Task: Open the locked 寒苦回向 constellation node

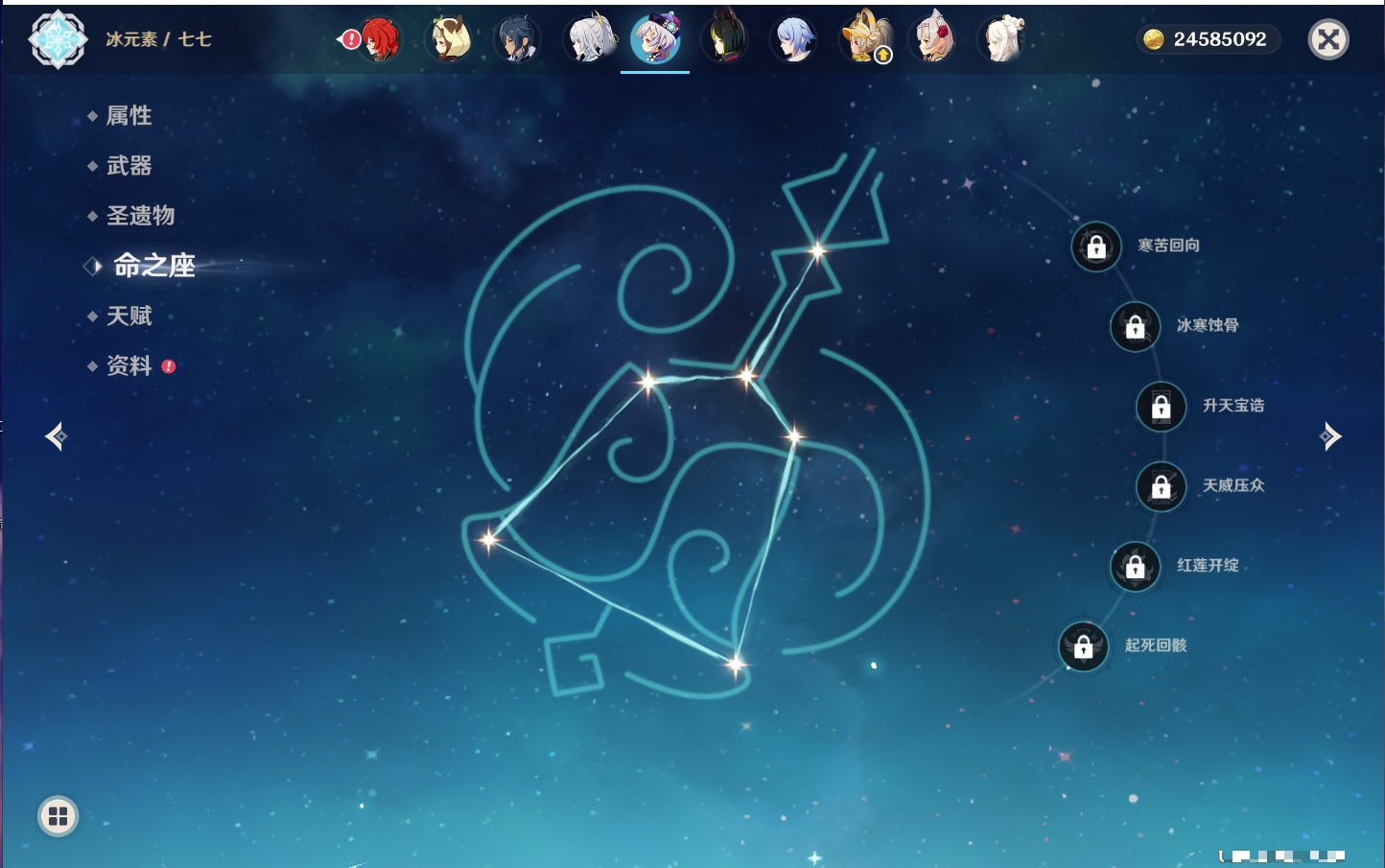Action: [1096, 246]
